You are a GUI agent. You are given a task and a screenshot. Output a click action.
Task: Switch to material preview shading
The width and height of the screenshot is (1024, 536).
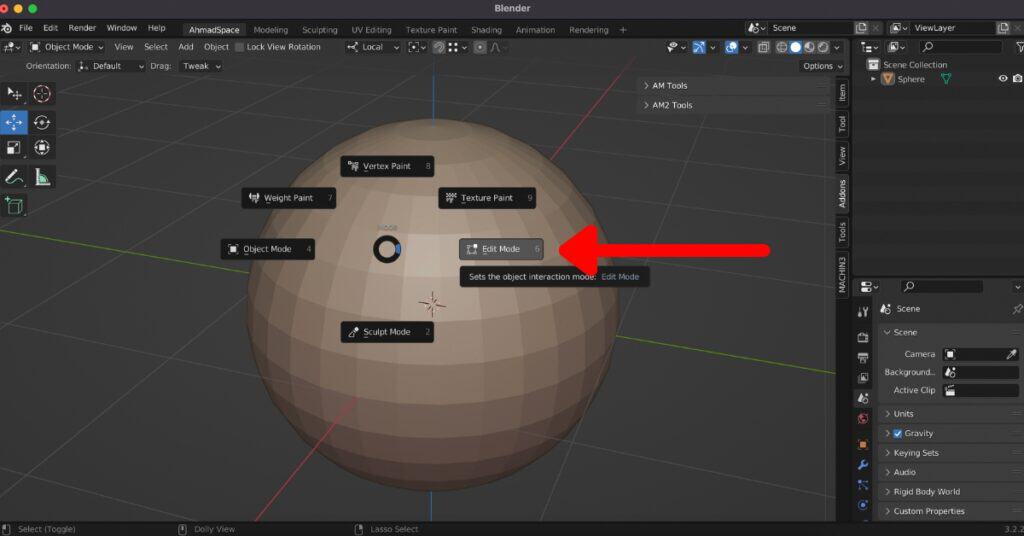click(809, 47)
